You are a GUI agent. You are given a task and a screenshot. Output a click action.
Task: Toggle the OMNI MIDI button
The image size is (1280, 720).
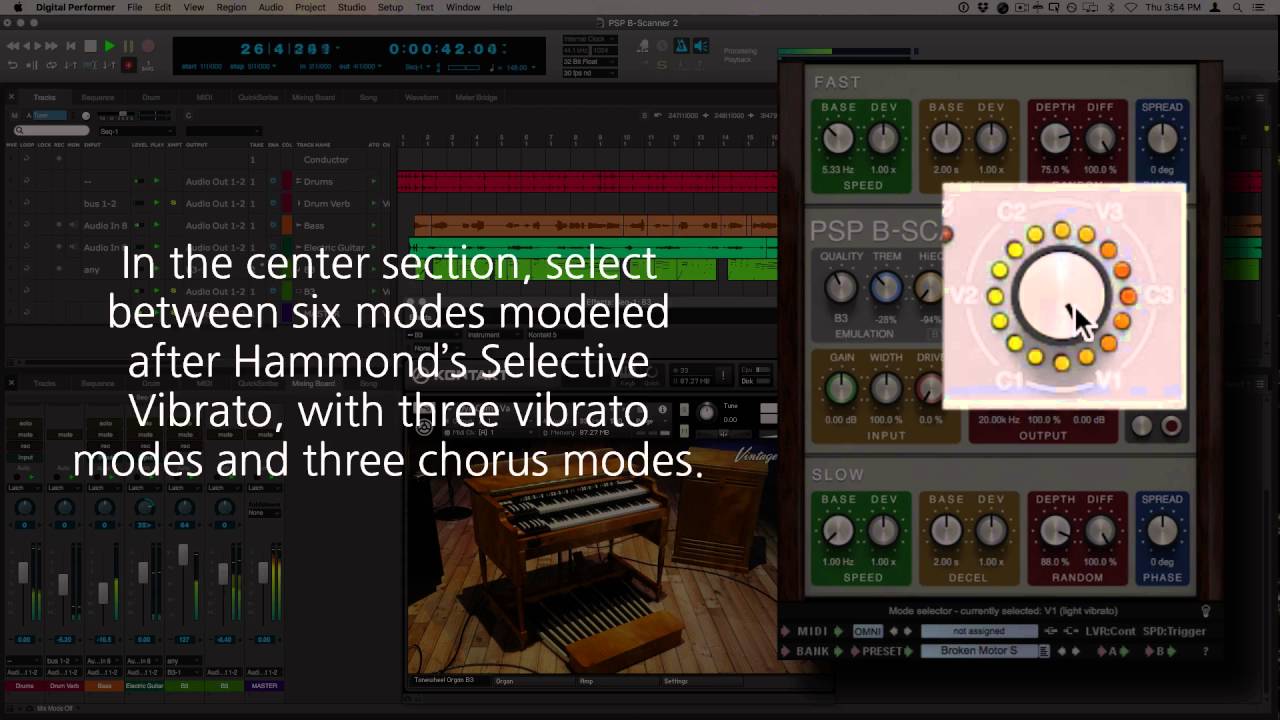tap(867, 631)
